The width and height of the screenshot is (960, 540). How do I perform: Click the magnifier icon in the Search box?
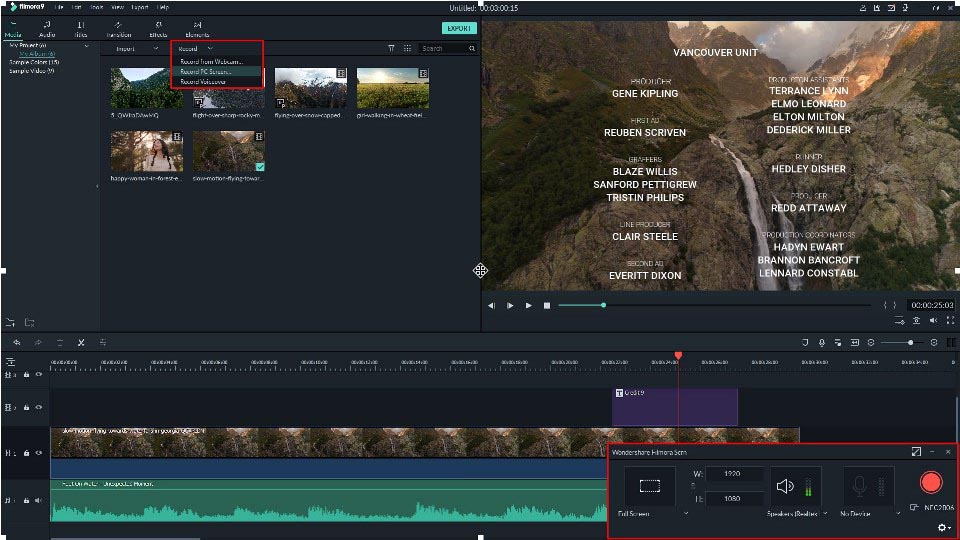click(x=471, y=48)
